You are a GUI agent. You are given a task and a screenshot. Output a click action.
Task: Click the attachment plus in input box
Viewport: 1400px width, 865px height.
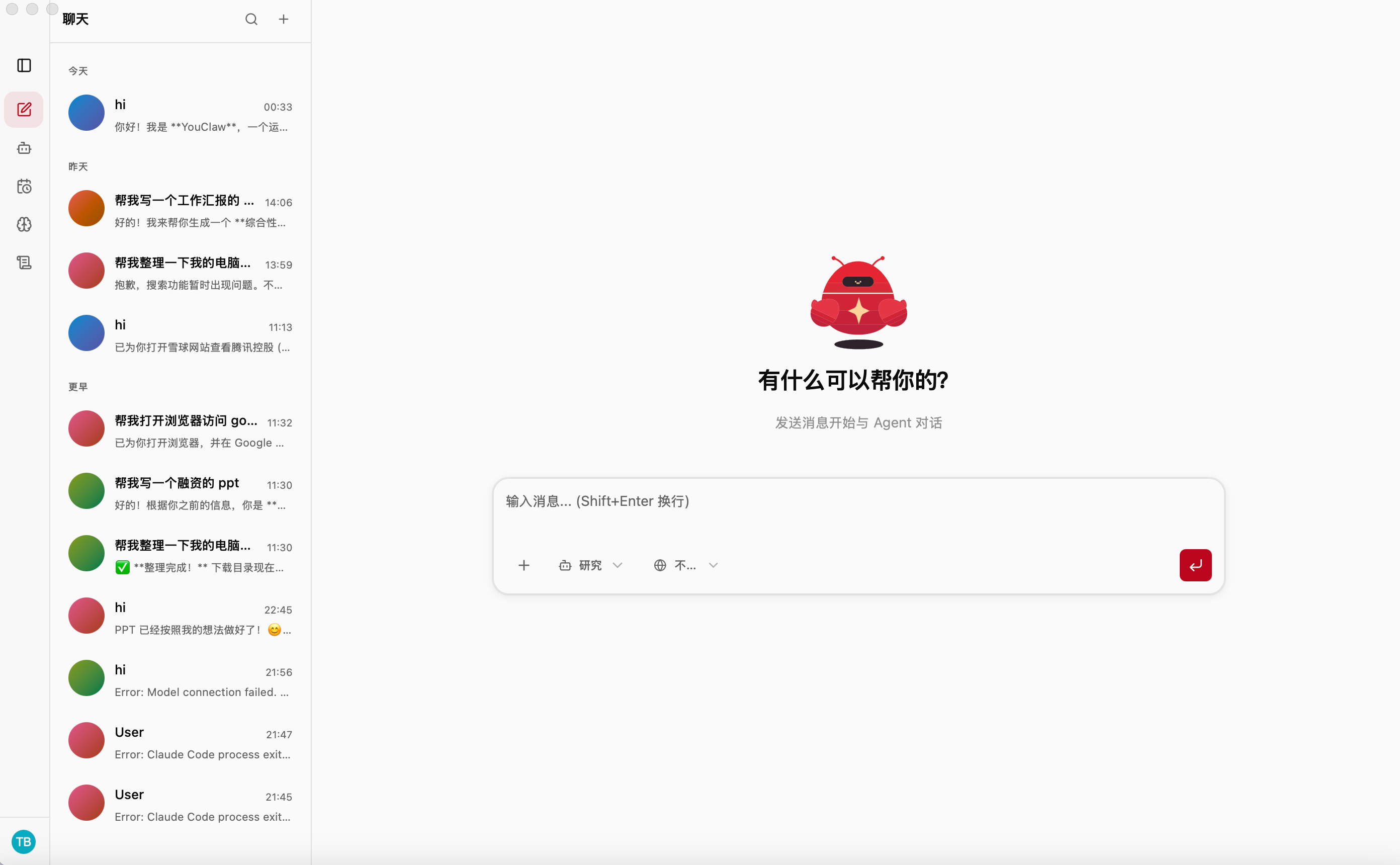[524, 565]
